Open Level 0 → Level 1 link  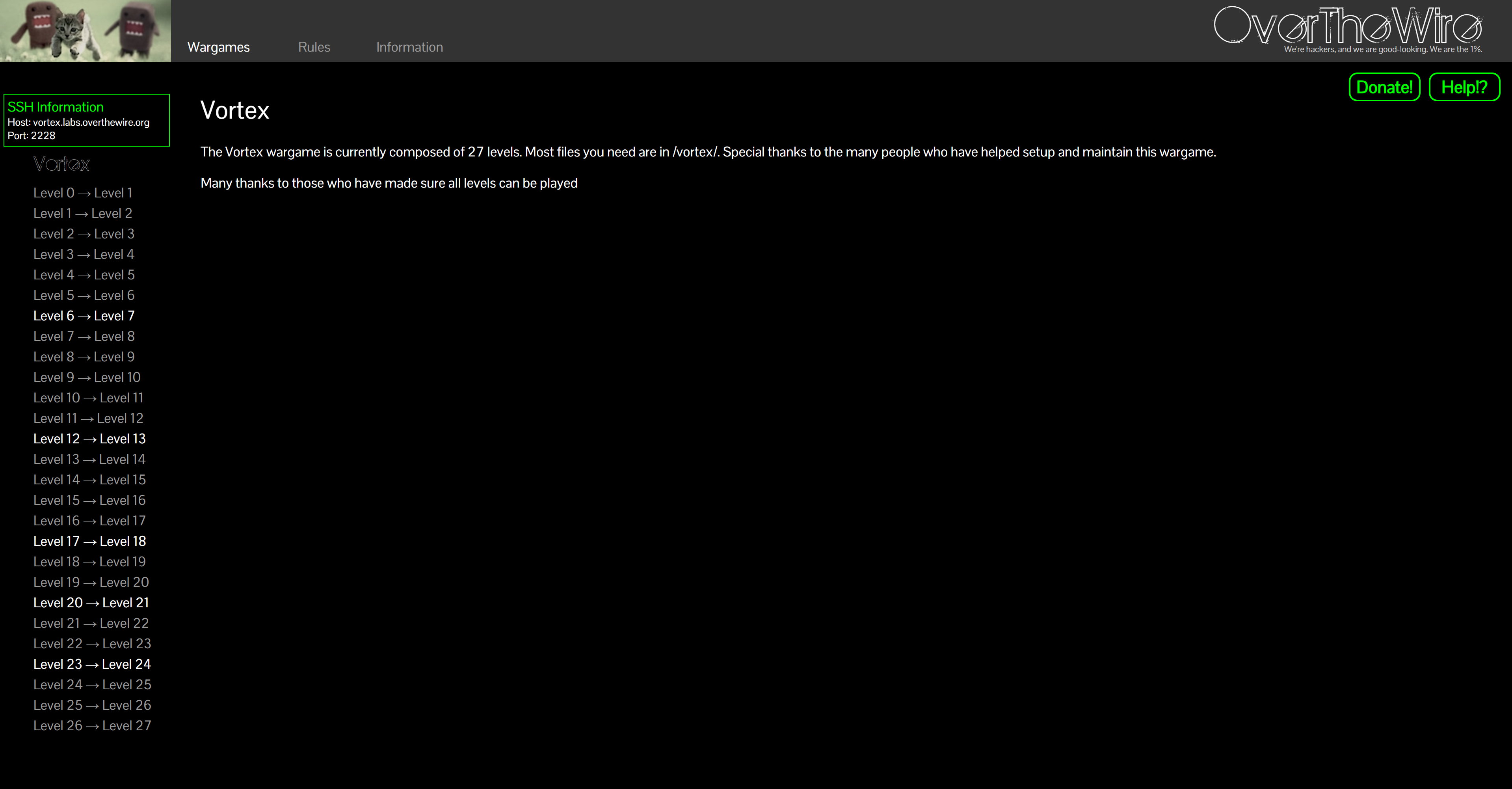click(x=83, y=193)
